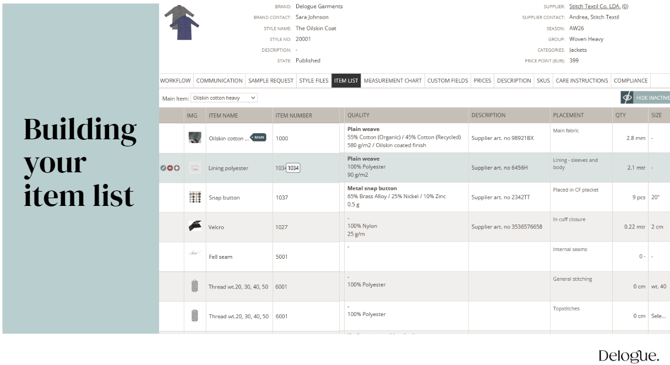The image size is (670, 365).
Task: Click the edit pencil icon on Lining polyester row
Action: pyautogui.click(x=163, y=168)
